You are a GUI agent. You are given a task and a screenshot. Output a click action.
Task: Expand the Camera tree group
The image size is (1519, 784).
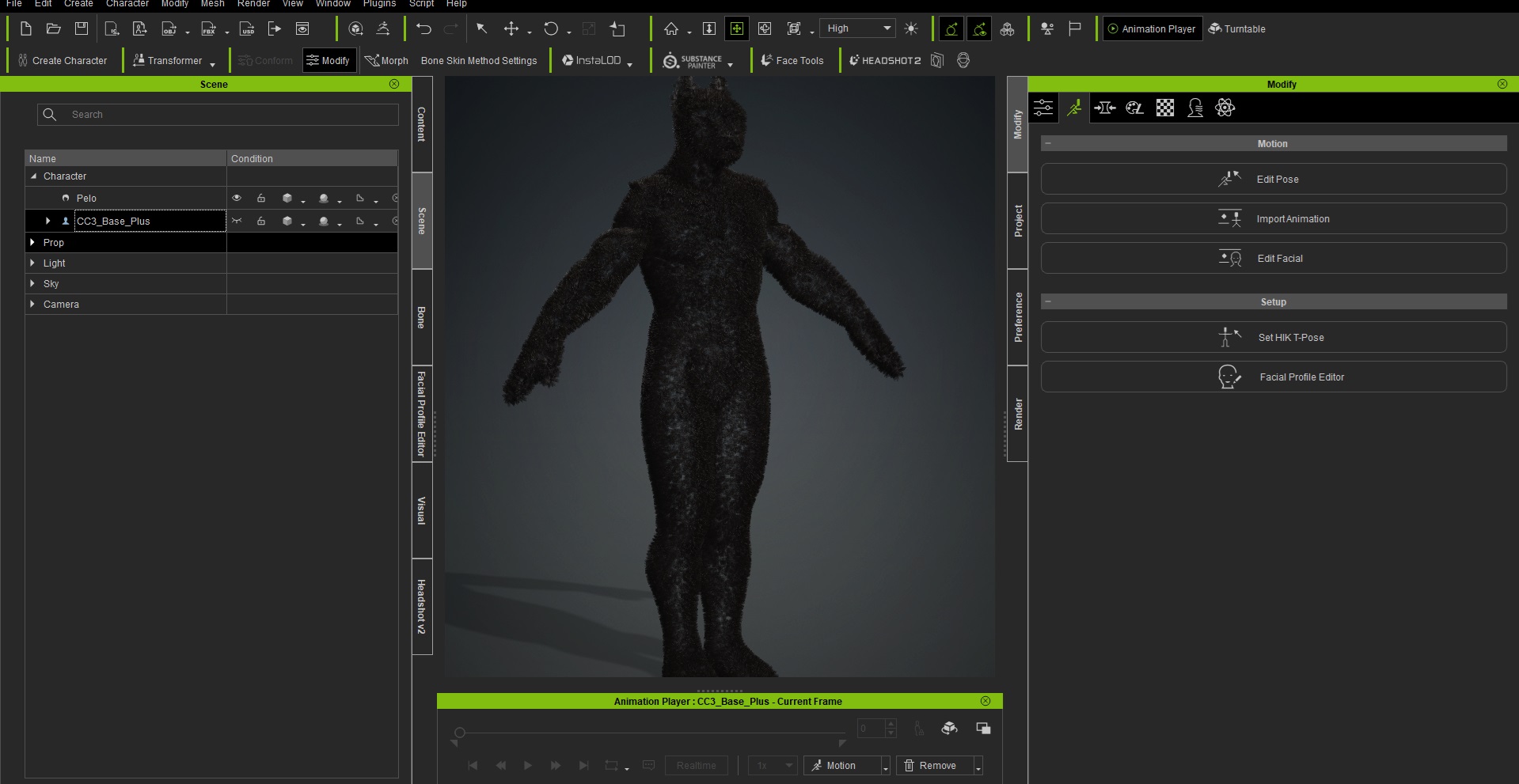(x=32, y=304)
